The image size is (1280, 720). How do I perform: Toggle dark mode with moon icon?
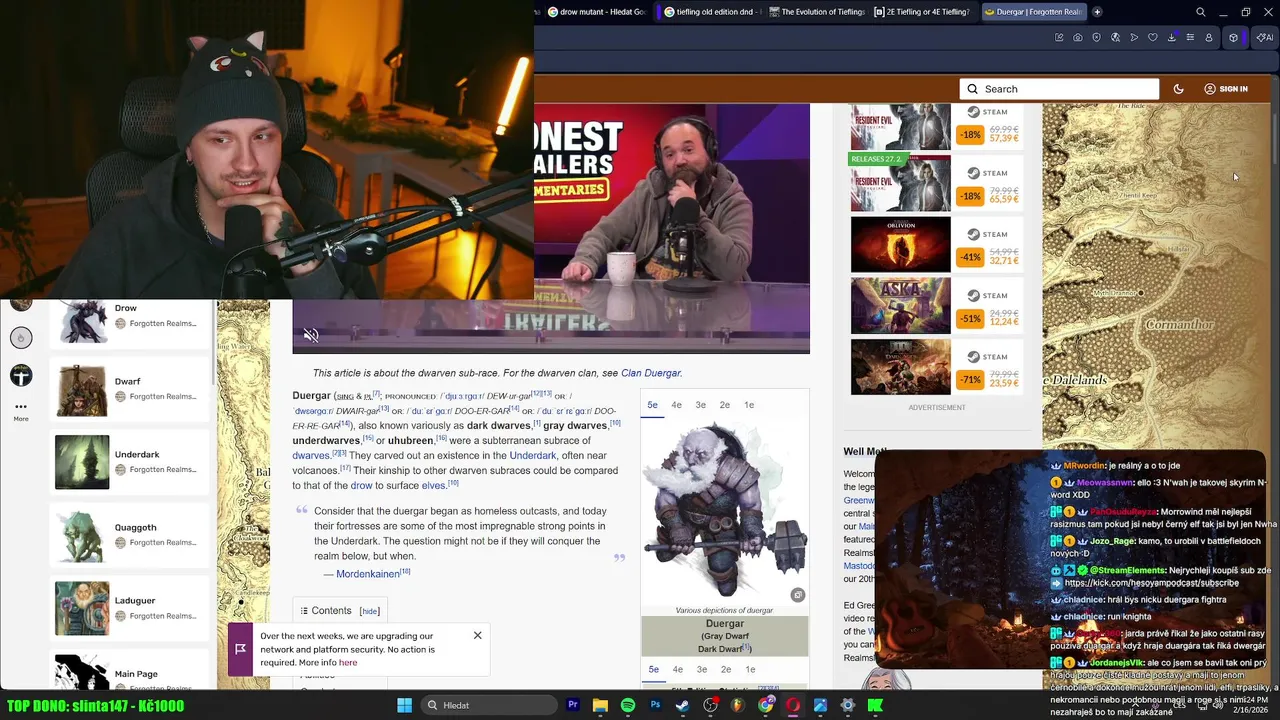tap(1179, 89)
